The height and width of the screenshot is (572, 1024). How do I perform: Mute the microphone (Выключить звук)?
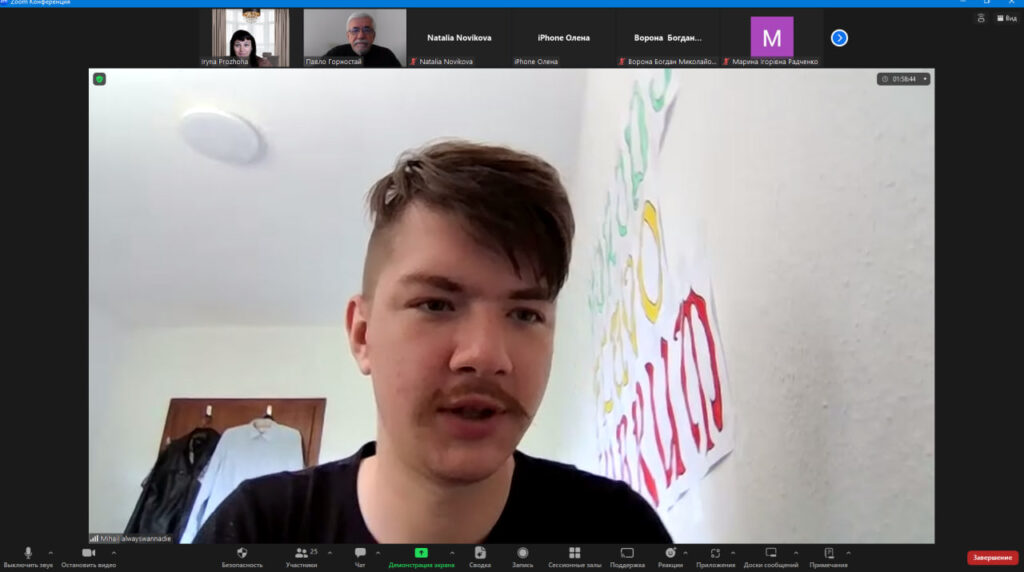28,554
